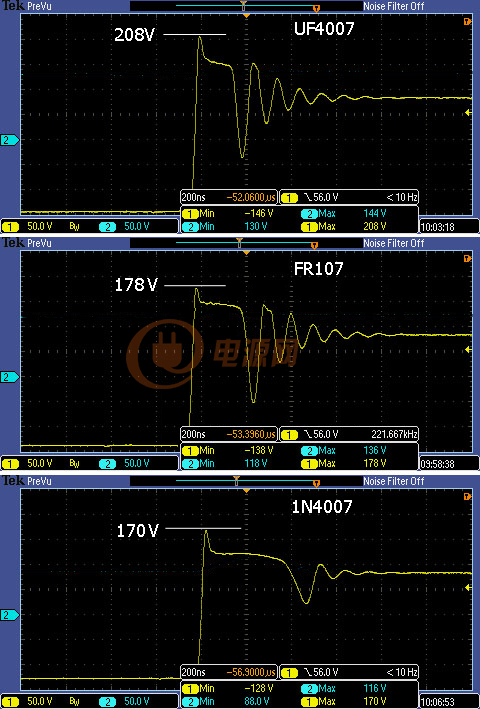Screen dimensions: 480x709
Task: Select trigger level arrow beside FR107 waveform
Action: pyautogui.click(x=468, y=350)
